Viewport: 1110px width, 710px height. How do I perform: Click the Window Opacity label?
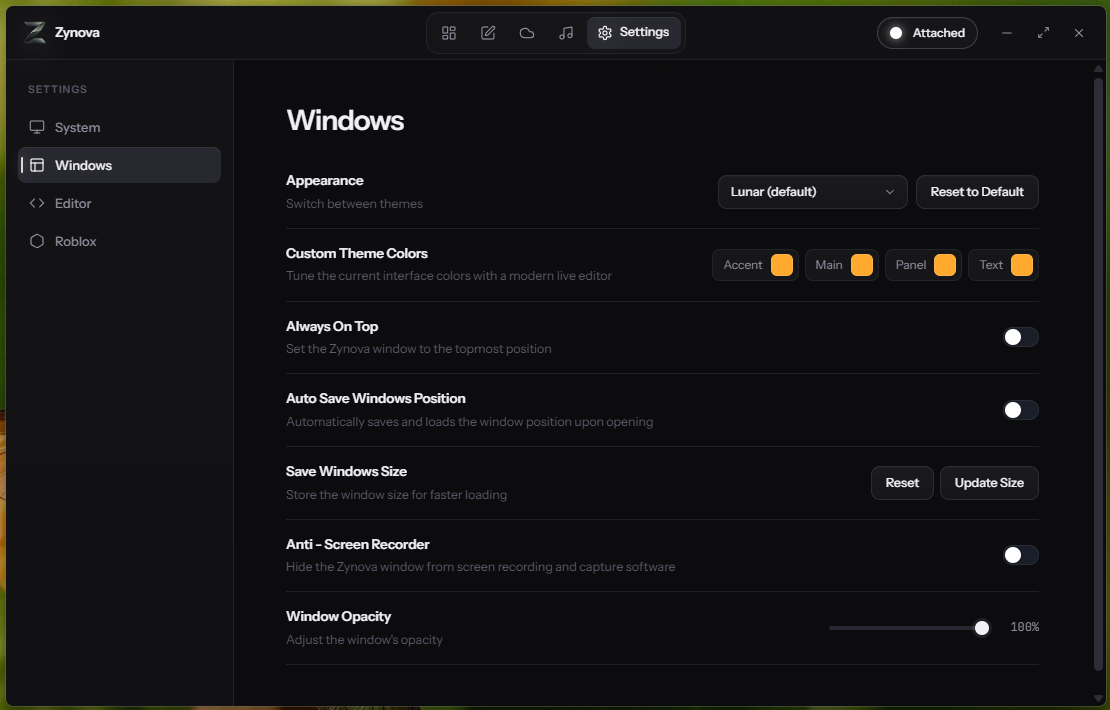[338, 617]
